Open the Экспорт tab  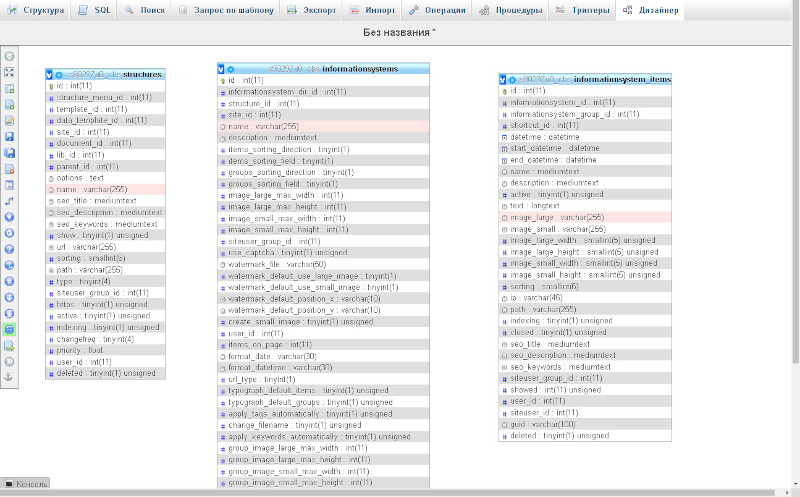[x=312, y=10]
